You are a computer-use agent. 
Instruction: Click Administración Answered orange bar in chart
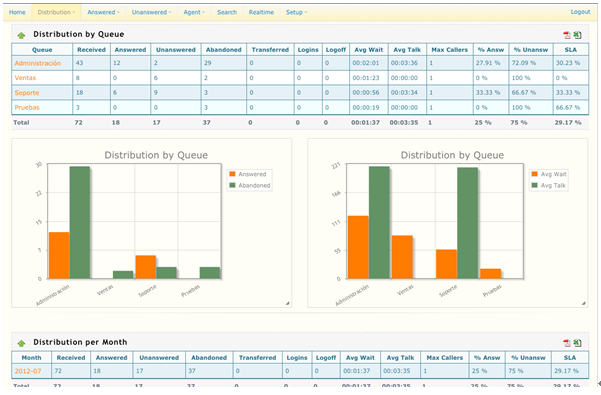[59, 256]
